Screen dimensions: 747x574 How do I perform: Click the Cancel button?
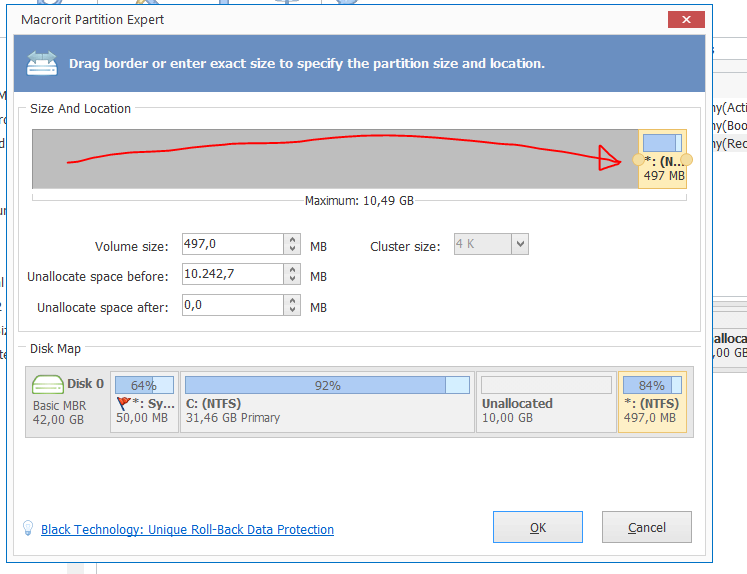pyautogui.click(x=646, y=527)
